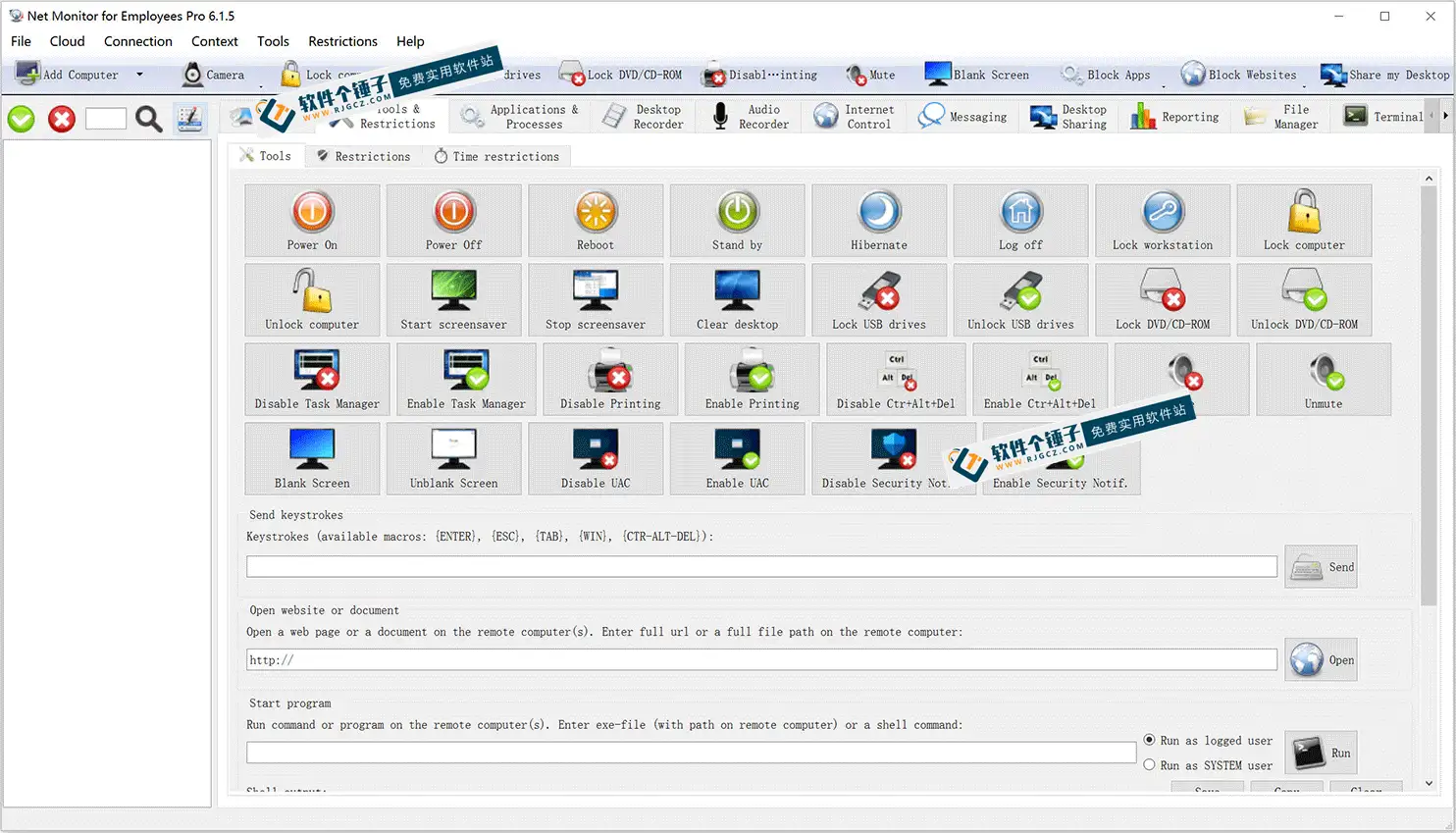Select Unlock DVD/CD-ROM tool
The image size is (1456, 833).
(x=1304, y=300)
